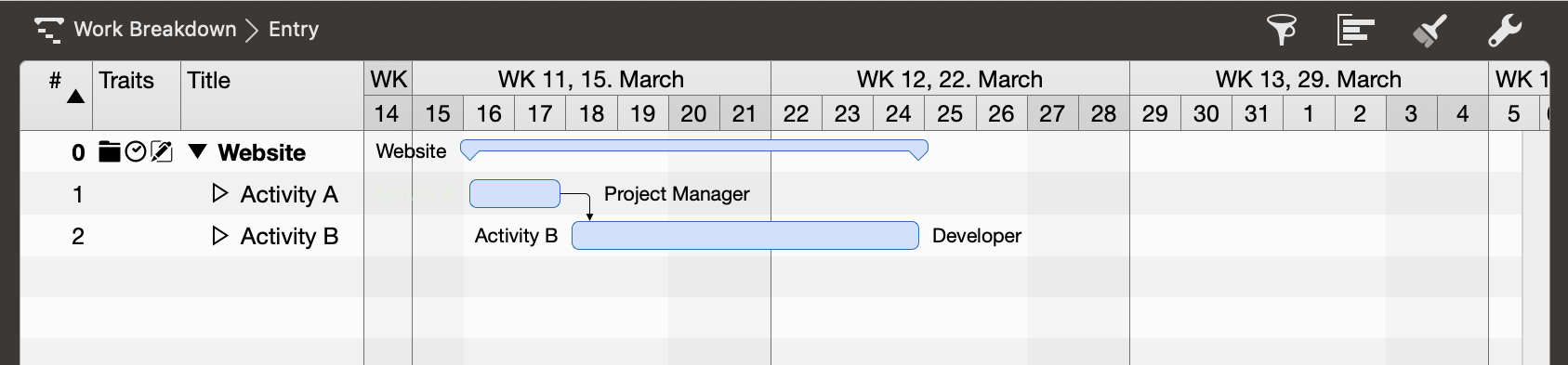Viewport: 1568px width, 365px height.
Task: Click the WK 12, 22. March header
Action: pos(950,79)
